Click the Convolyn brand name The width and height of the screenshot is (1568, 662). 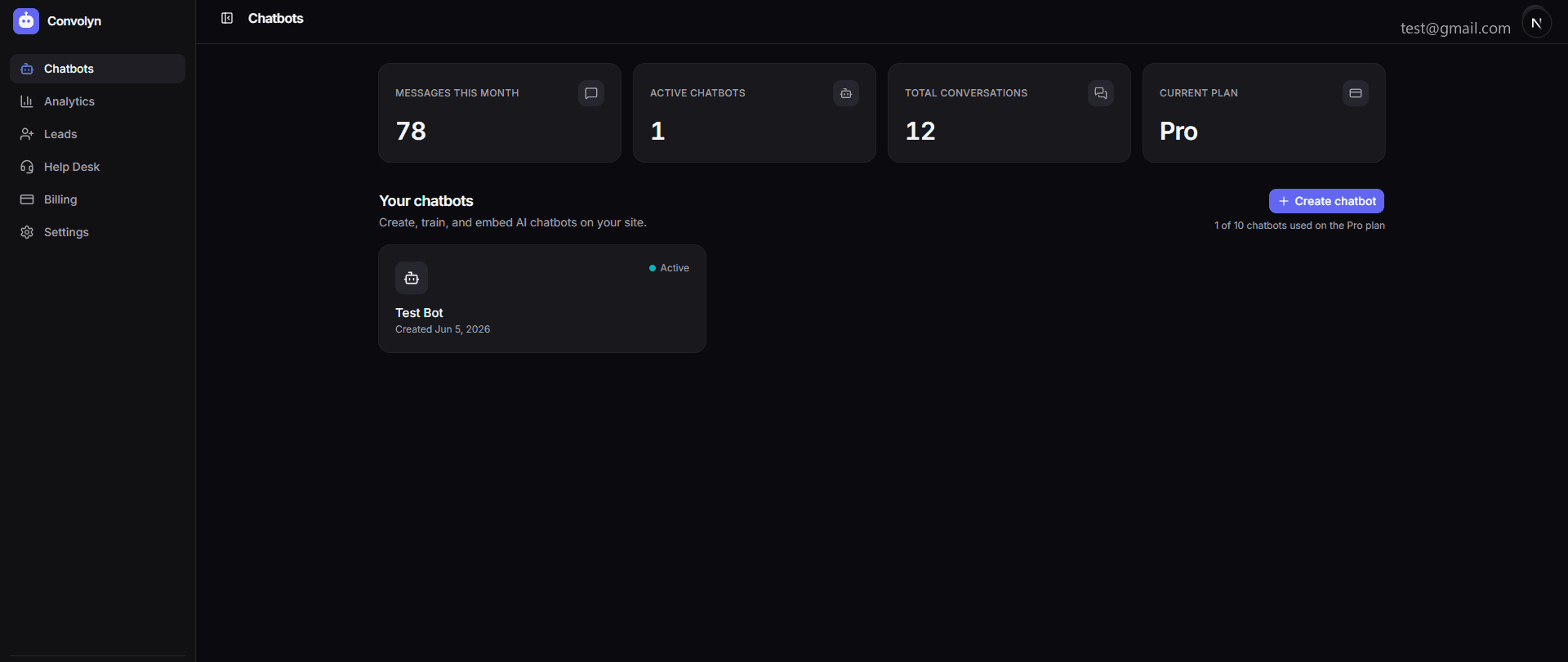coord(74,21)
